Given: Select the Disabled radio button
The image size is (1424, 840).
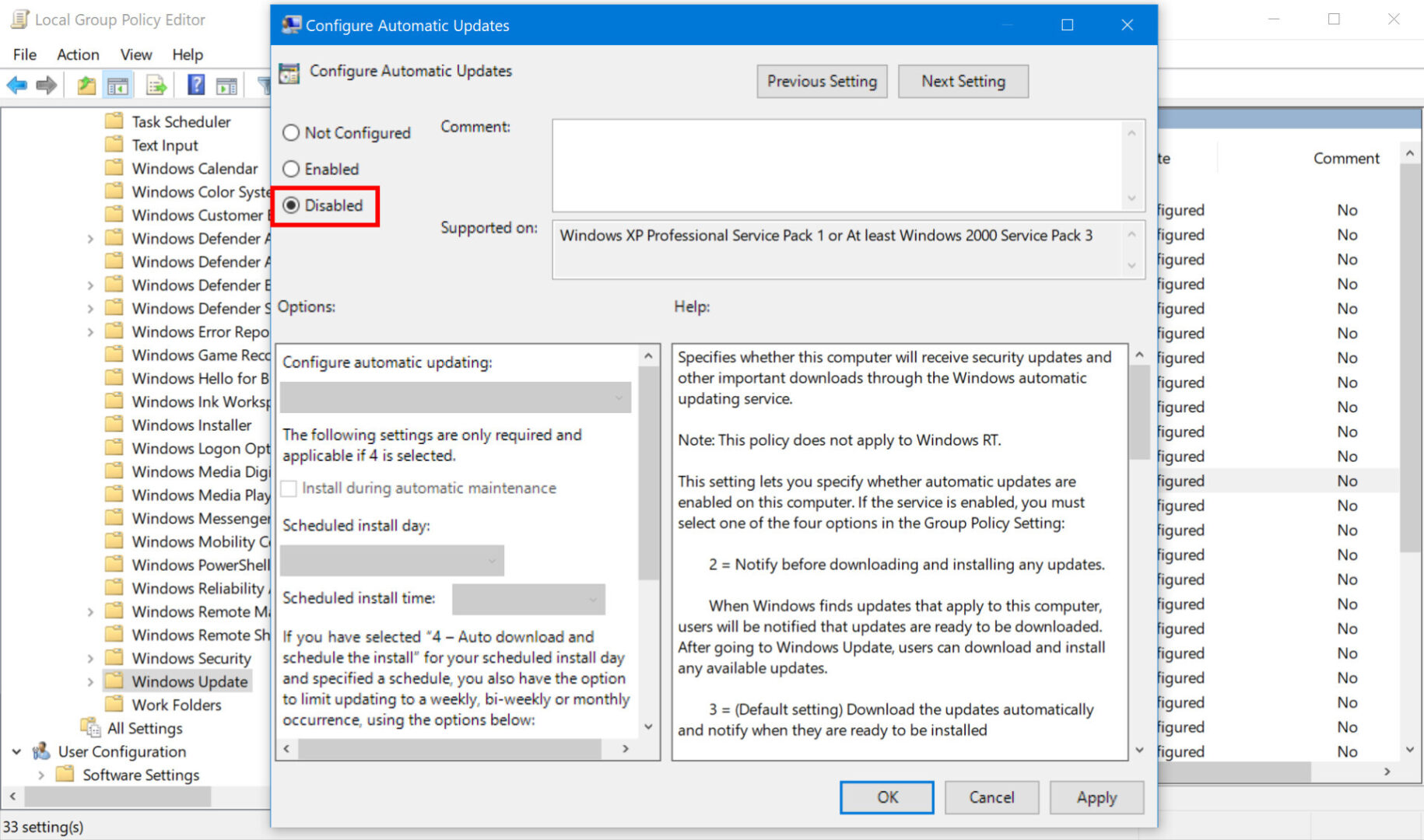Looking at the screenshot, I should [x=292, y=205].
